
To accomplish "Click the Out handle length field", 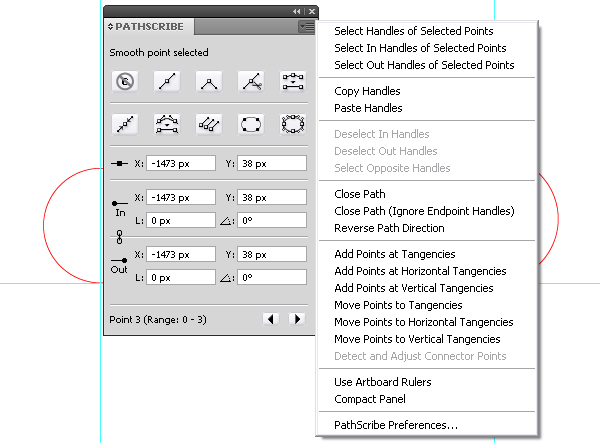I will (181, 277).
